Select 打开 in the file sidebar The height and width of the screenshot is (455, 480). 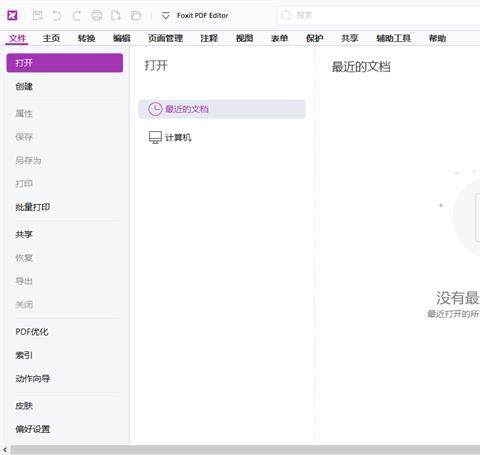click(65, 63)
